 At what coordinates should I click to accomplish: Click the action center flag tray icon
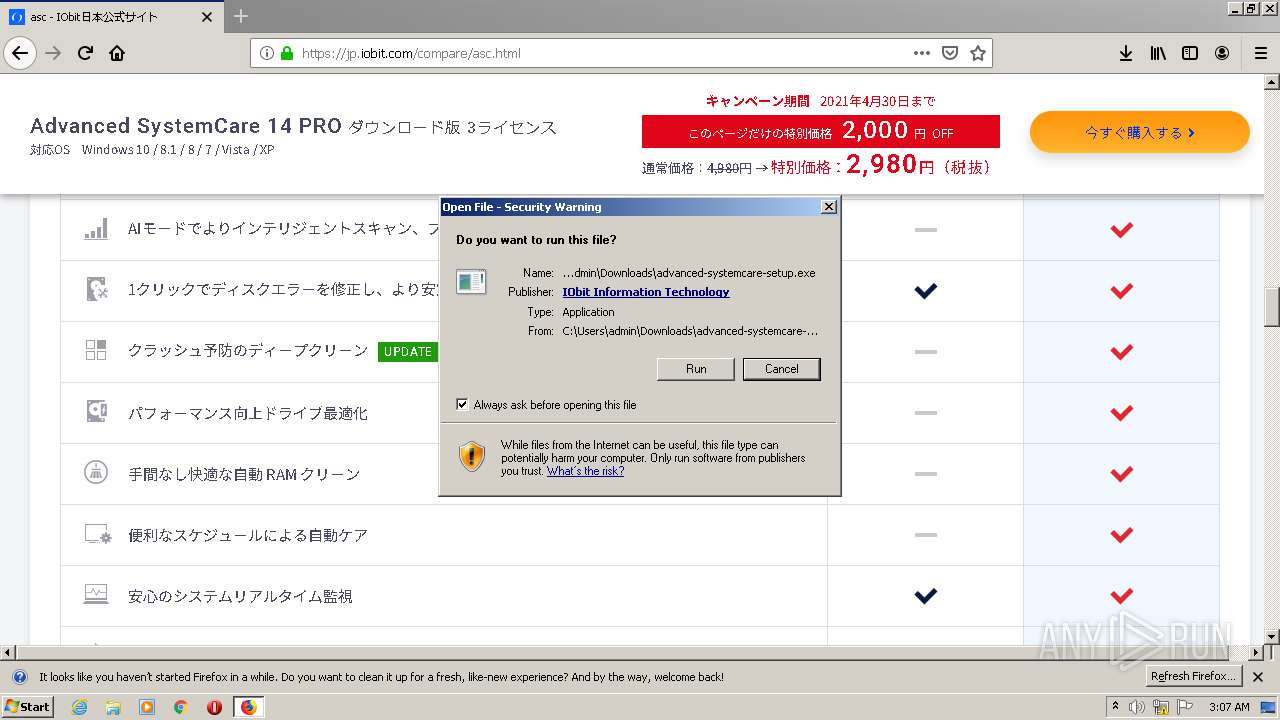[1185, 707]
